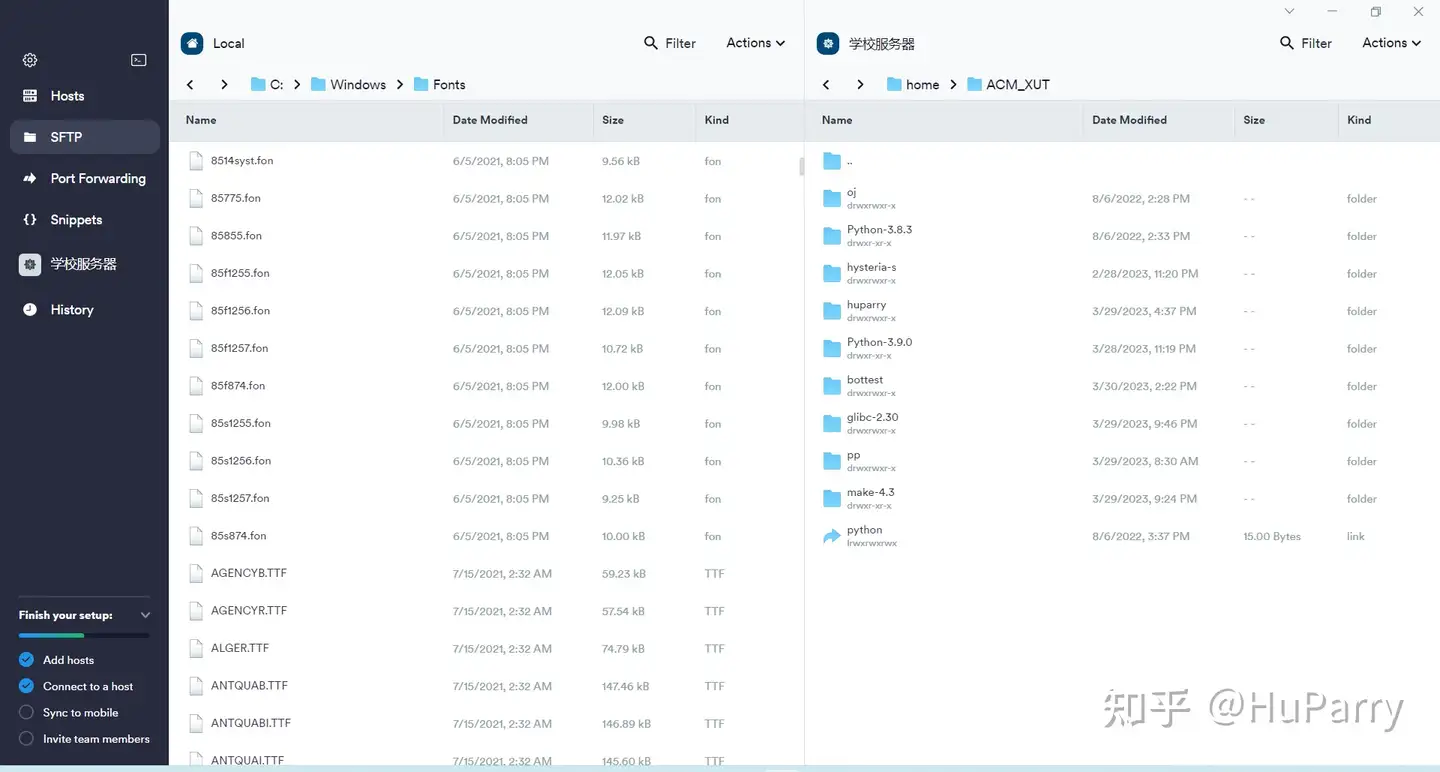Click the setup progress bar

pos(84,636)
